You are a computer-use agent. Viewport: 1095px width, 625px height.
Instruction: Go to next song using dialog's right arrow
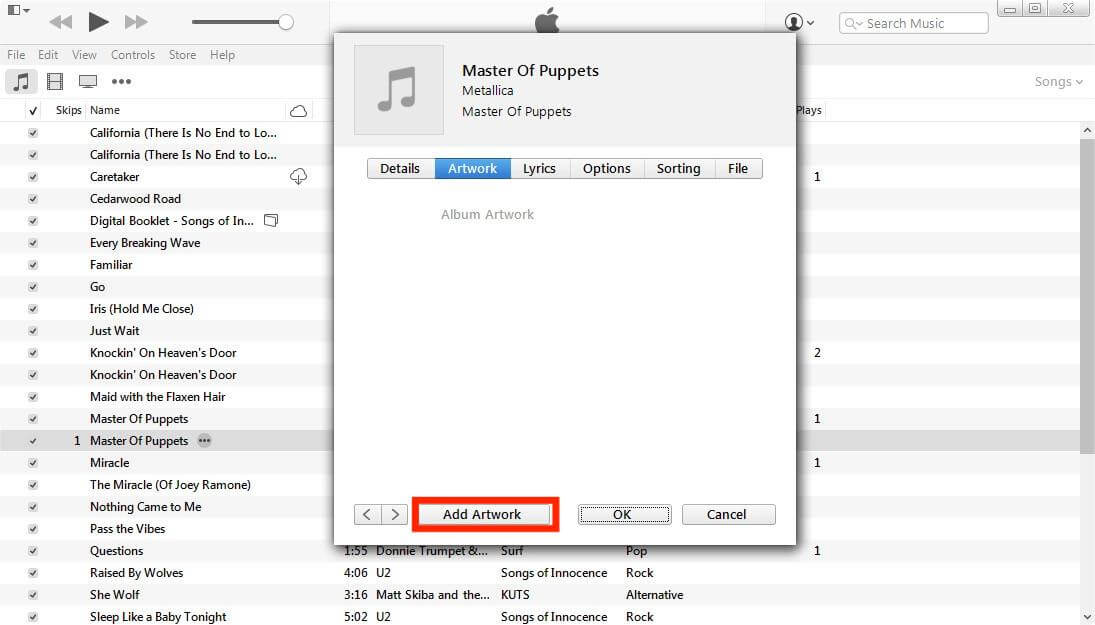tap(395, 515)
